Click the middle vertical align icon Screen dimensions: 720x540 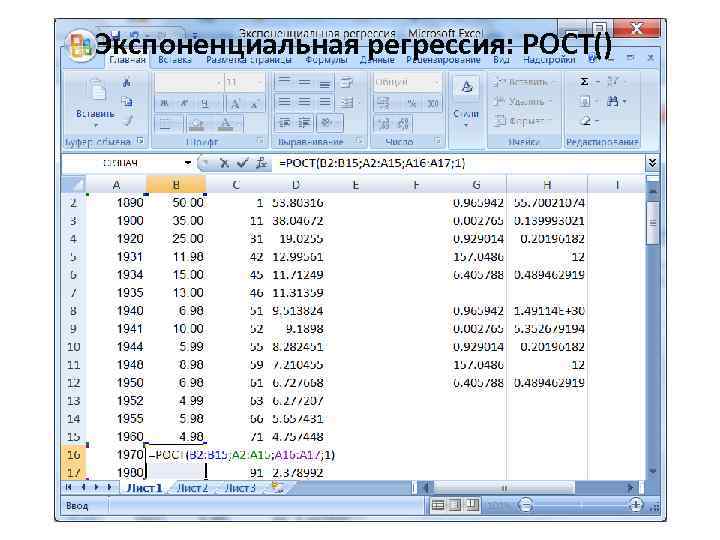[304, 82]
